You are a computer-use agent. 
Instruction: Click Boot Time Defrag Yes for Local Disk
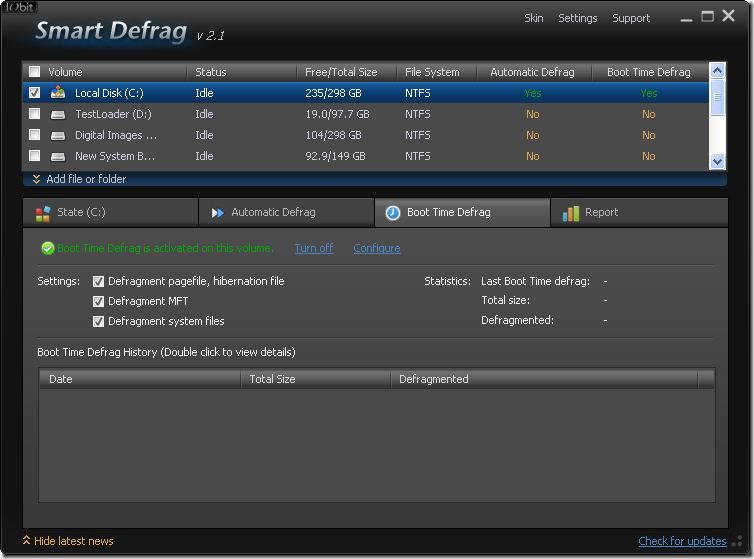649,93
